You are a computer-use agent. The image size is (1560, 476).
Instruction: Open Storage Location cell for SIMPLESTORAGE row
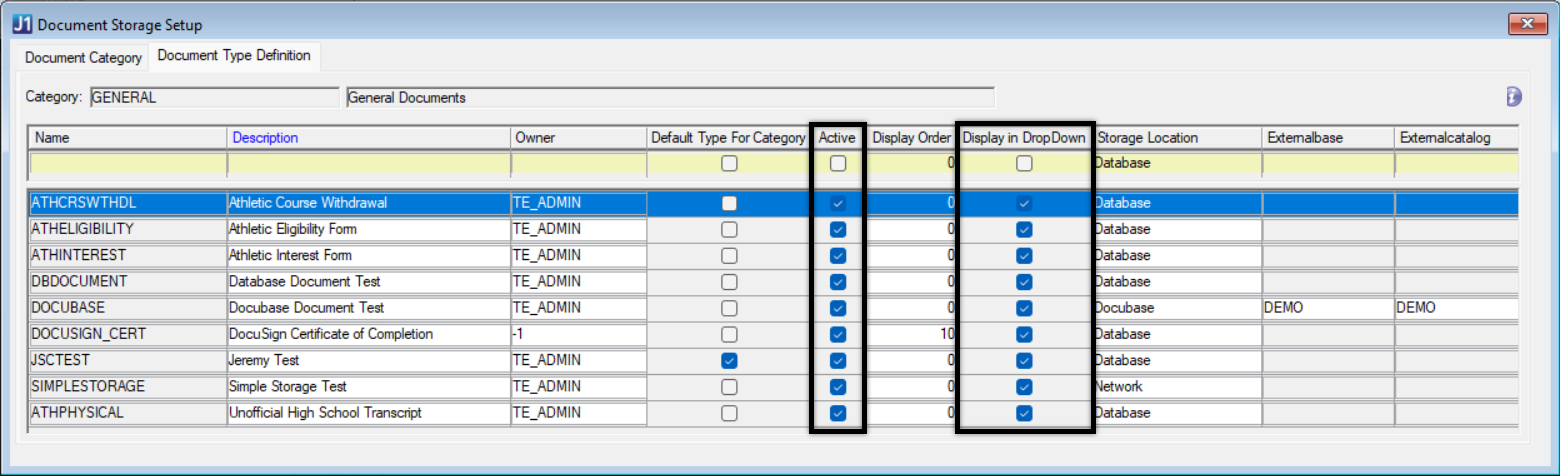tap(1176, 387)
